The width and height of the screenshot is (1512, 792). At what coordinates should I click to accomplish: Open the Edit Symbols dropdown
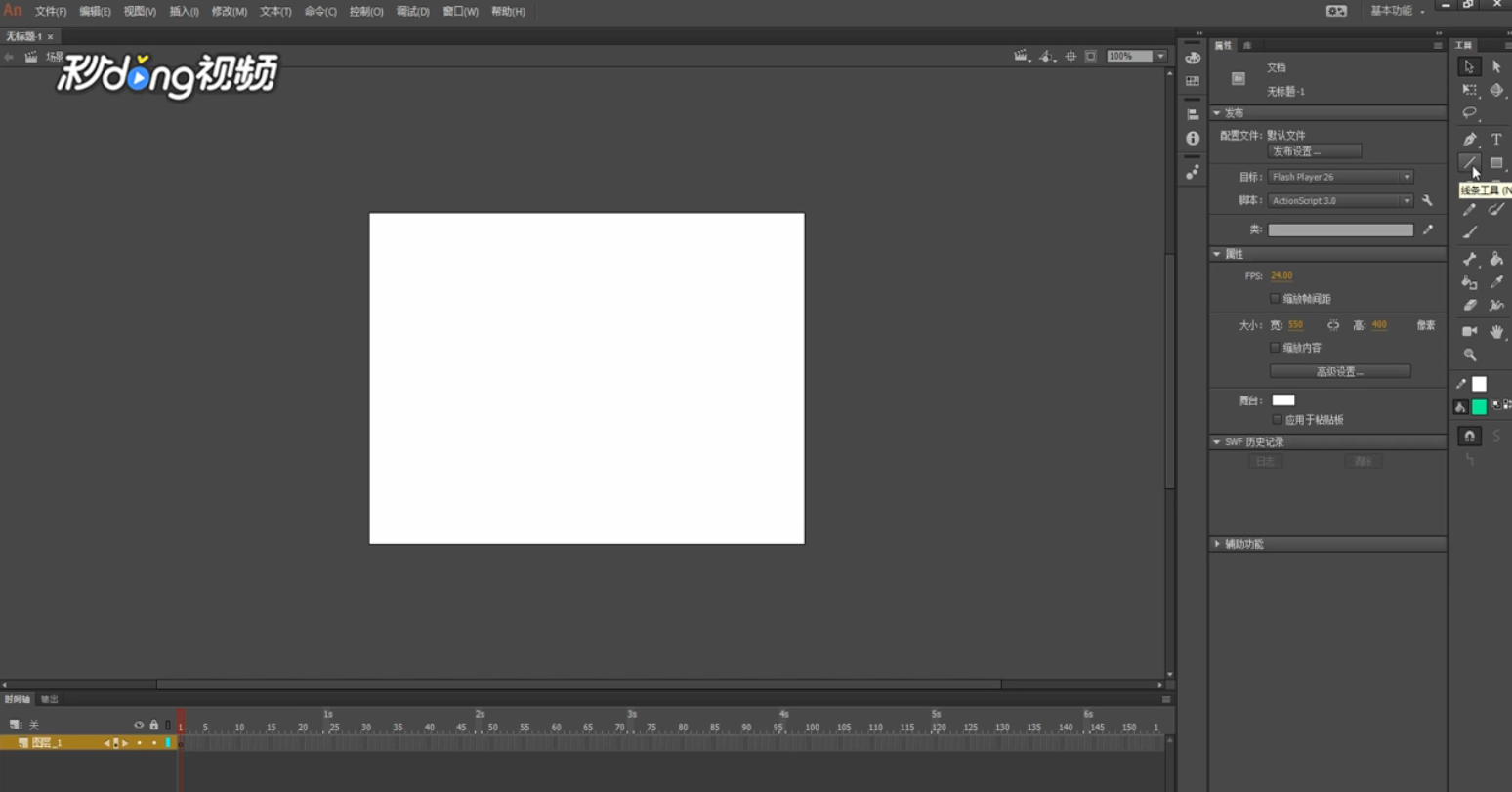coord(1047,57)
